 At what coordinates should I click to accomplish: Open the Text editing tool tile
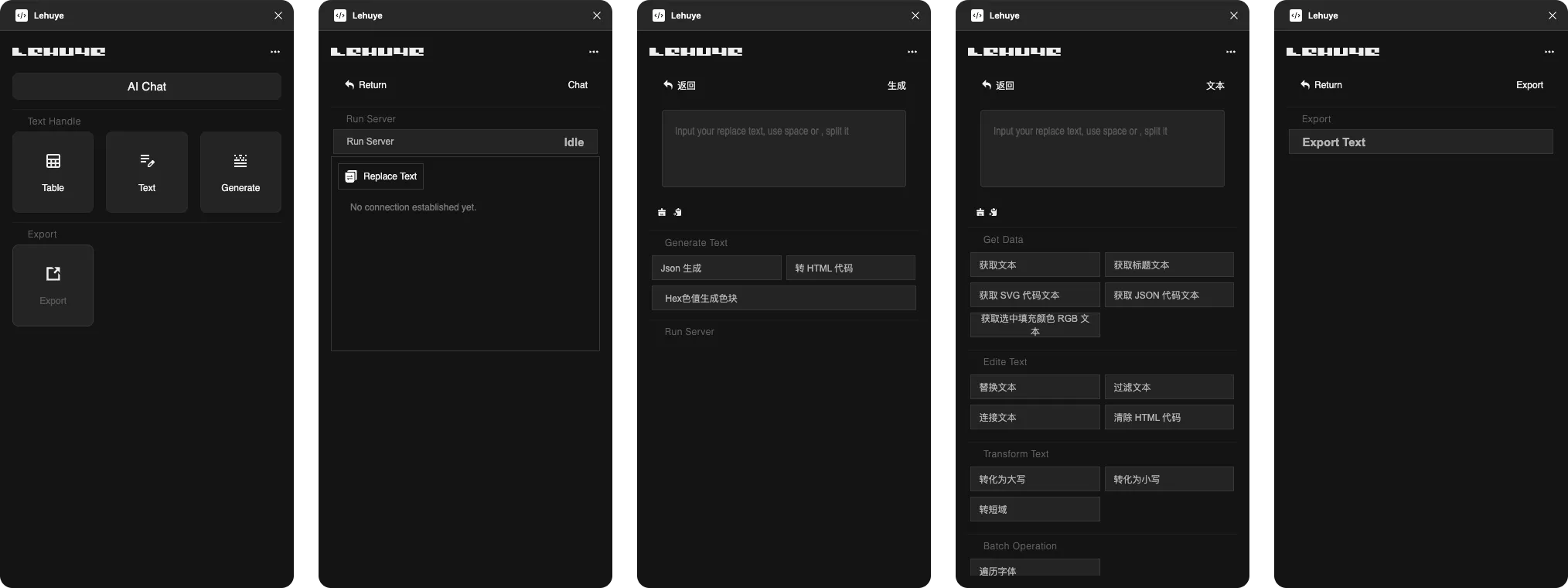(147, 172)
